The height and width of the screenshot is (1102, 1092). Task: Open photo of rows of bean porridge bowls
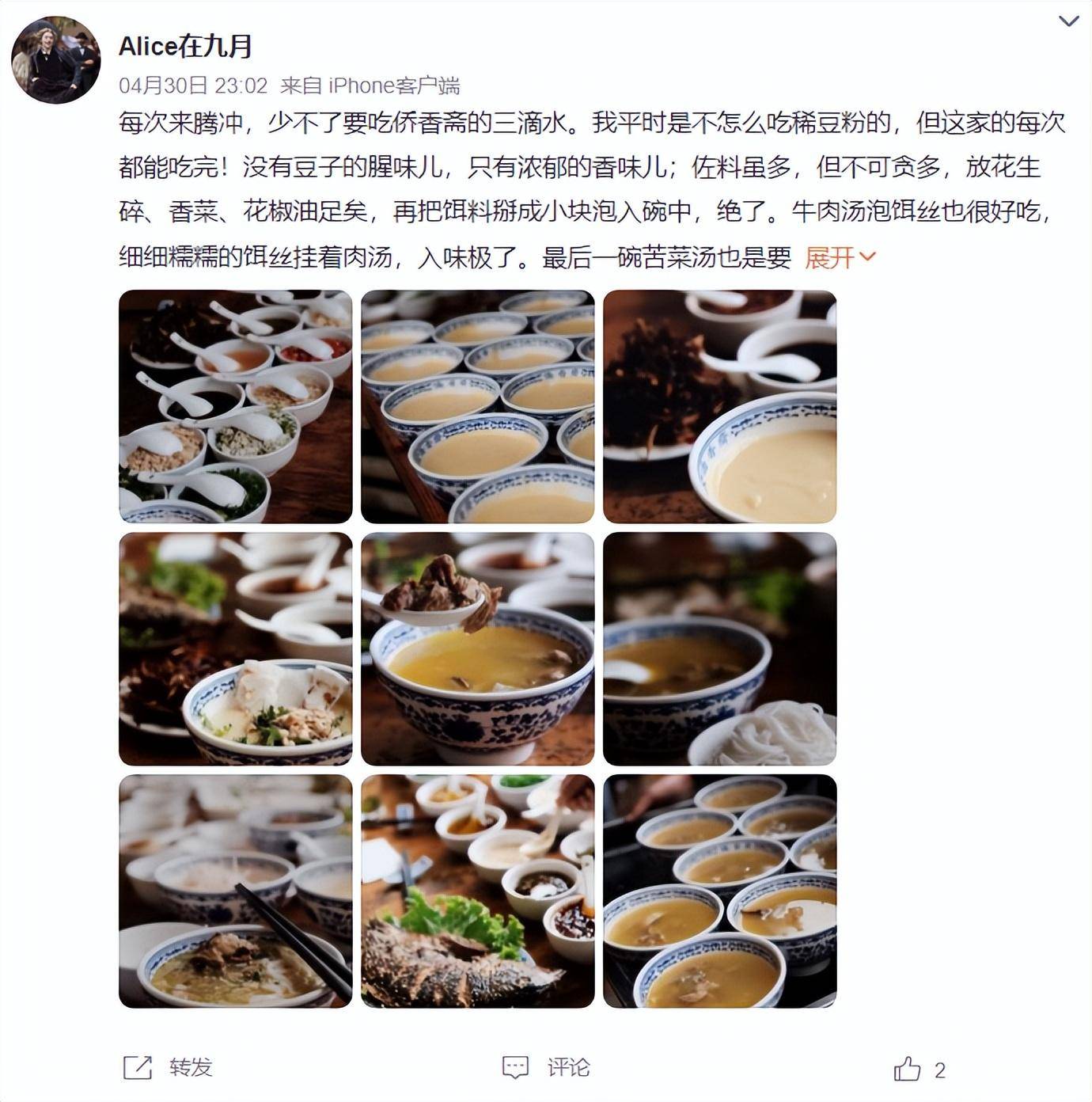coord(478,407)
